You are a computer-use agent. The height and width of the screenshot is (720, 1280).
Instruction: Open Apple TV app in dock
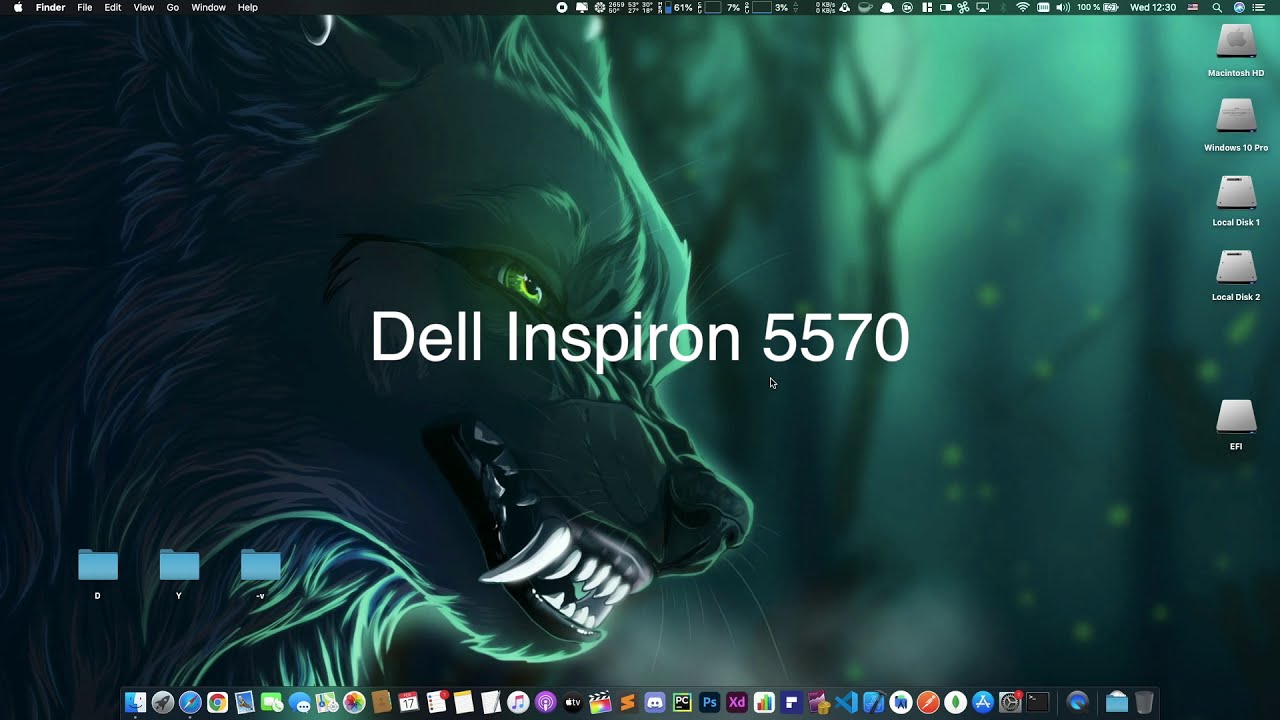pyautogui.click(x=572, y=703)
